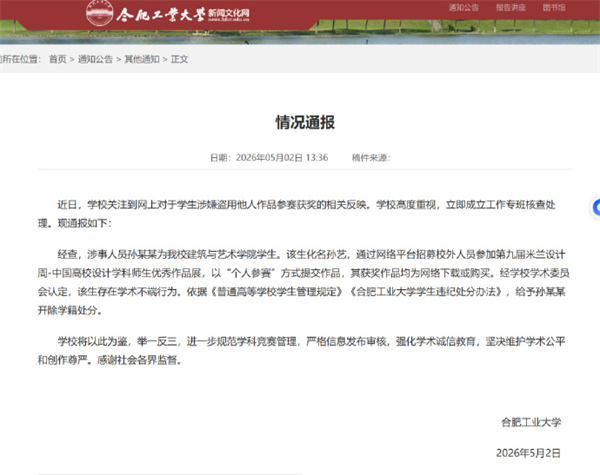Click the line ending 开除学籍处分。
The height and width of the screenshot is (475, 600).
pos(70,310)
